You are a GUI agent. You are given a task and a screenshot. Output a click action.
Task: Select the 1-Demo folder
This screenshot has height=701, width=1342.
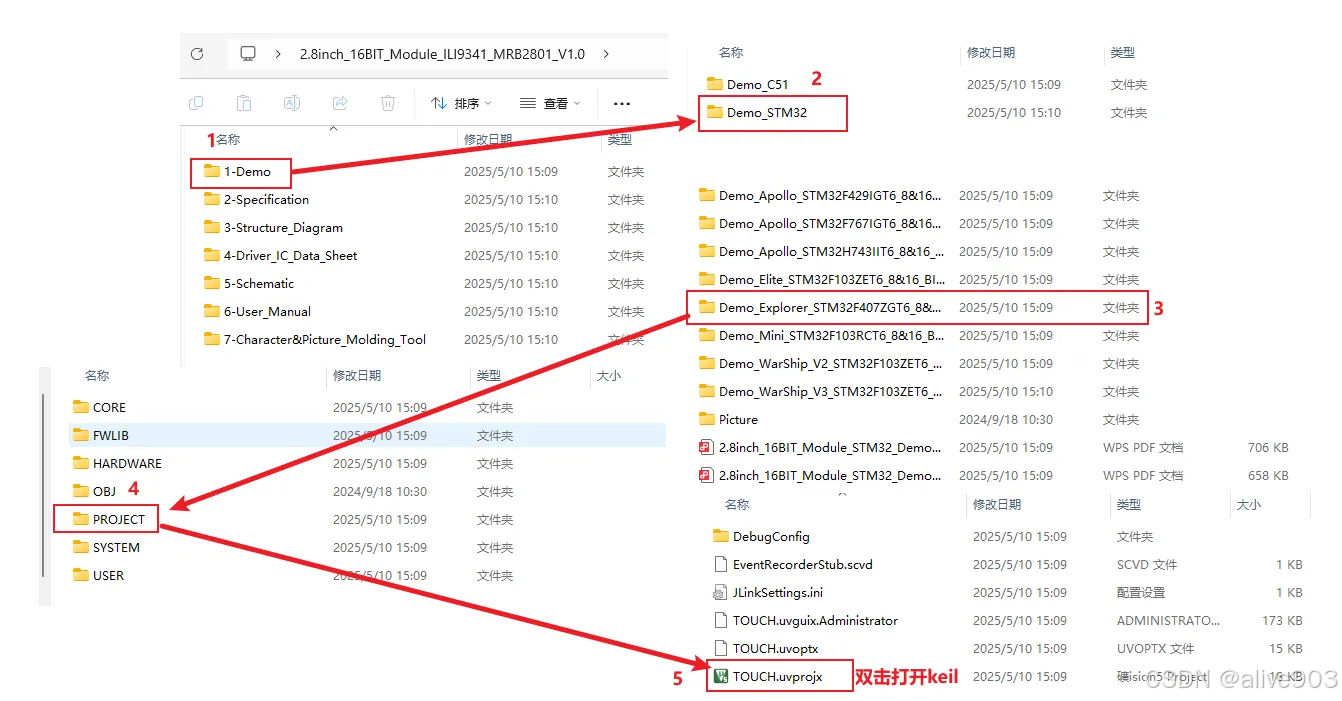point(237,172)
